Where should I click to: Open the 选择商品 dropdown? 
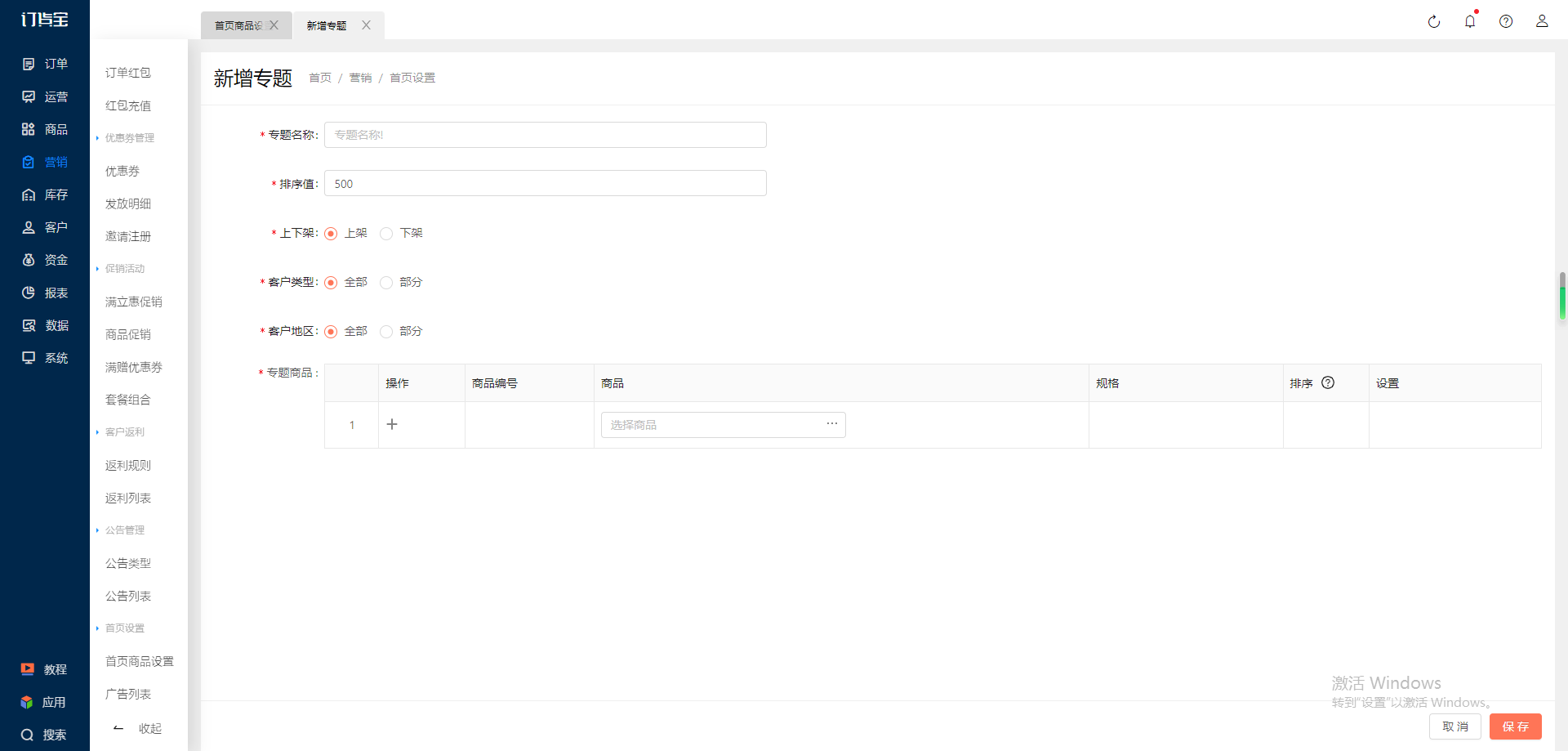(723, 425)
